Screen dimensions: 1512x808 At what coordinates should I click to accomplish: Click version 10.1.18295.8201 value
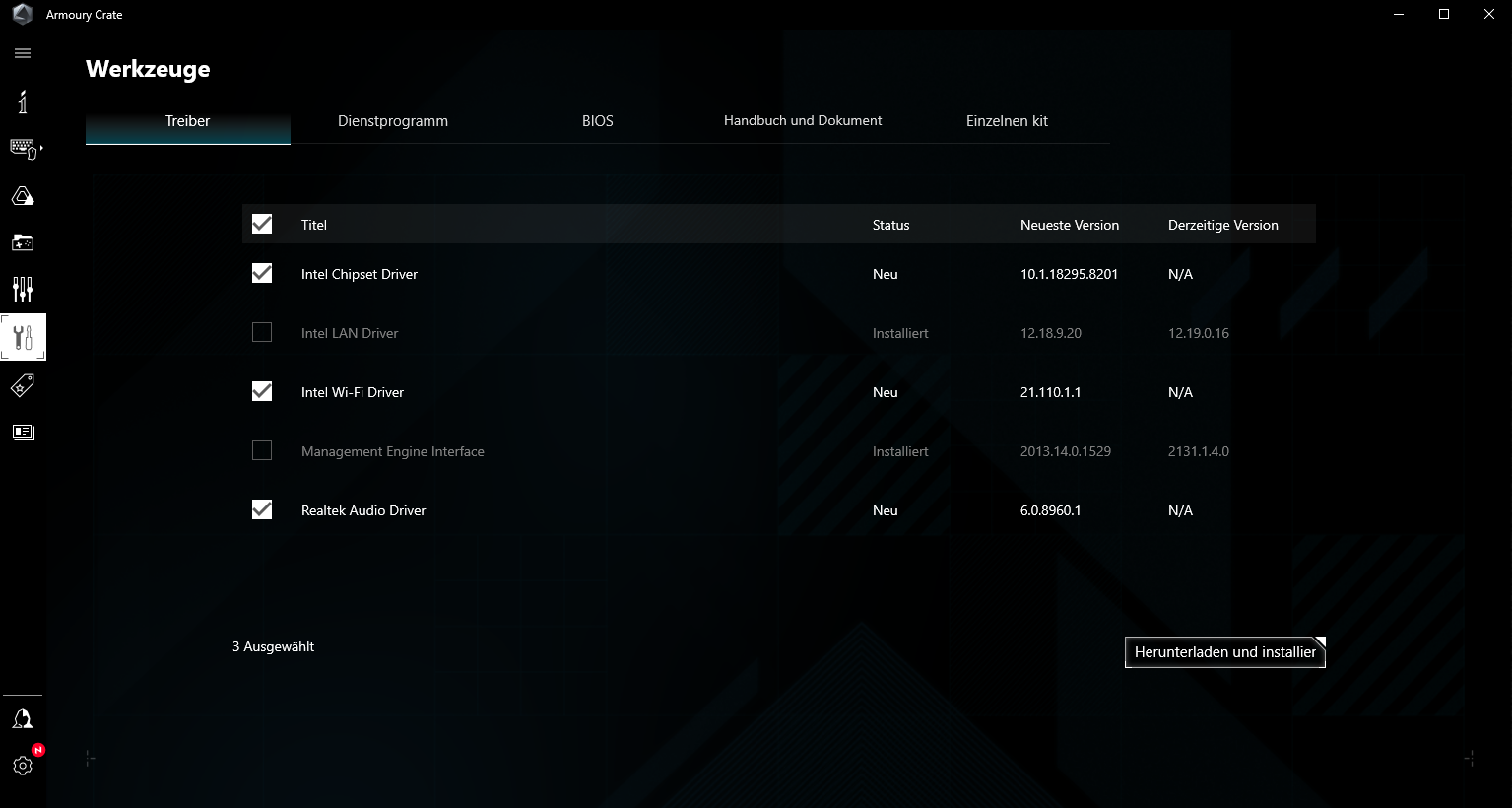tap(1069, 274)
